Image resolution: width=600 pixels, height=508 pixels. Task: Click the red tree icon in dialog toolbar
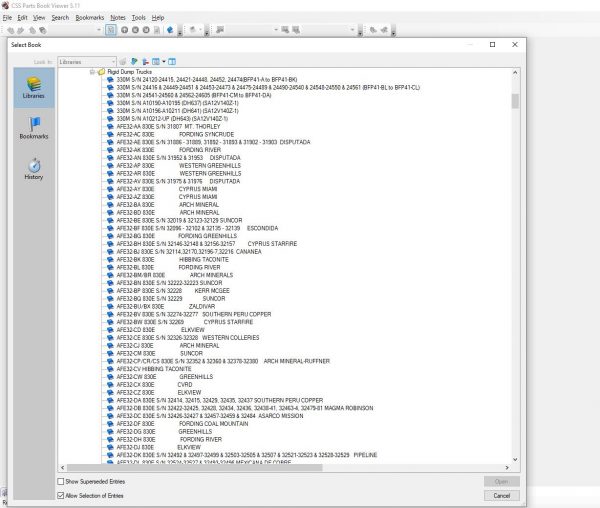[145, 62]
